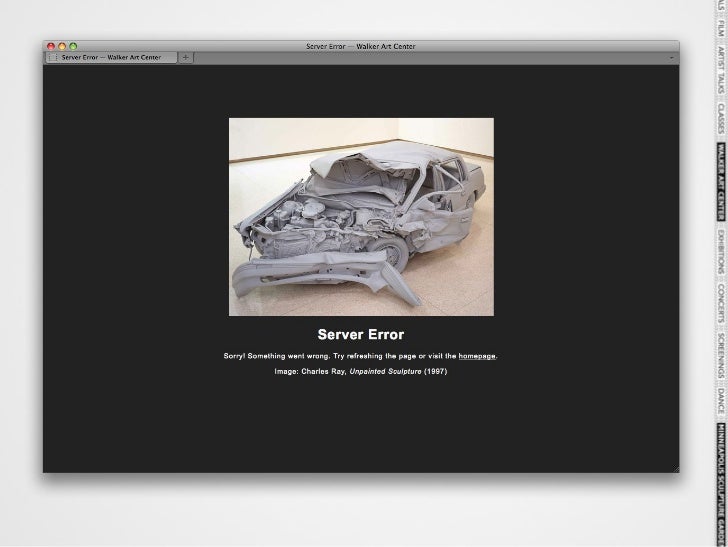Click the page favicon in the tab
The width and height of the screenshot is (728, 547).
53,58
